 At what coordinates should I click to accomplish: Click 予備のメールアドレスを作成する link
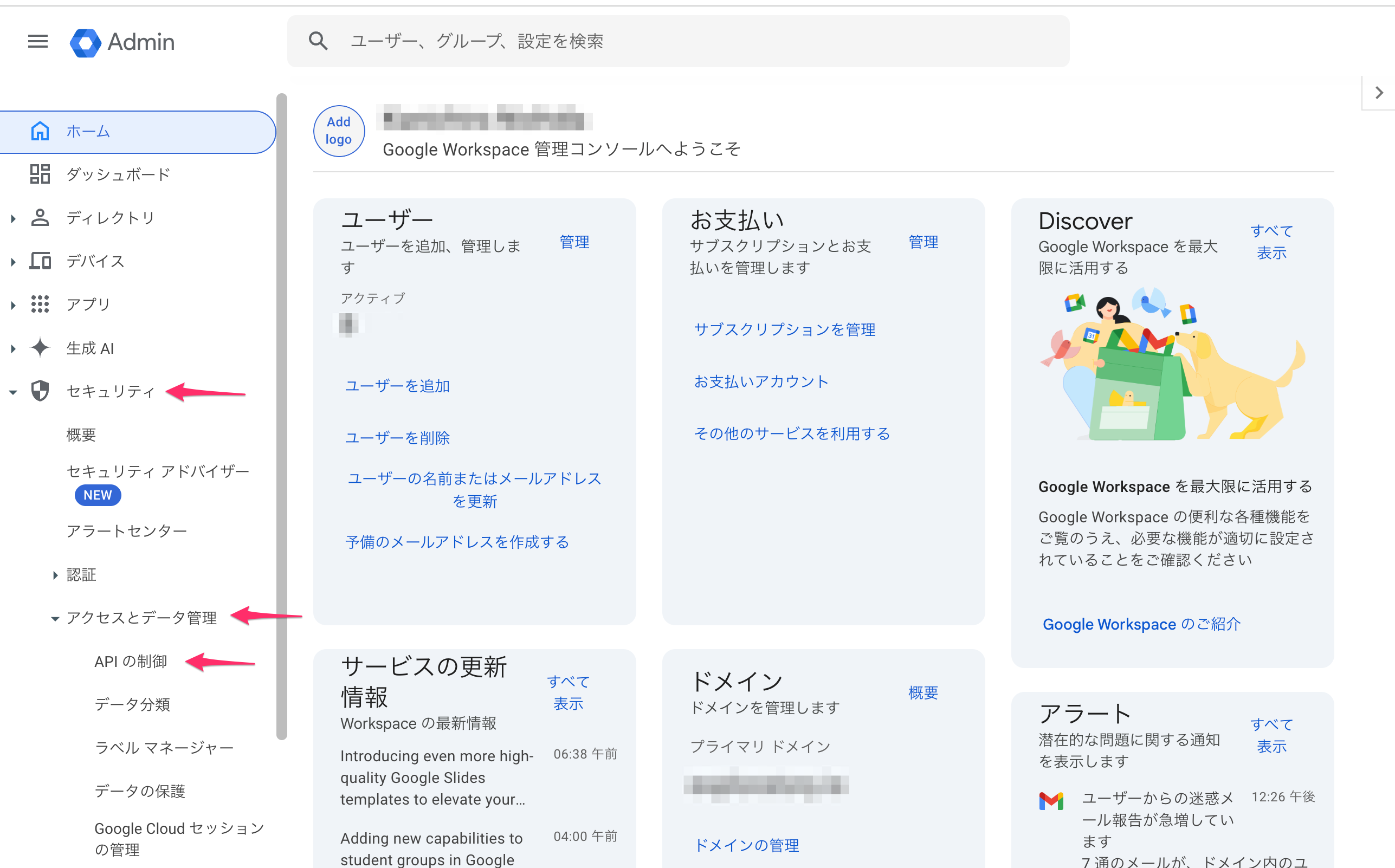coord(457,542)
